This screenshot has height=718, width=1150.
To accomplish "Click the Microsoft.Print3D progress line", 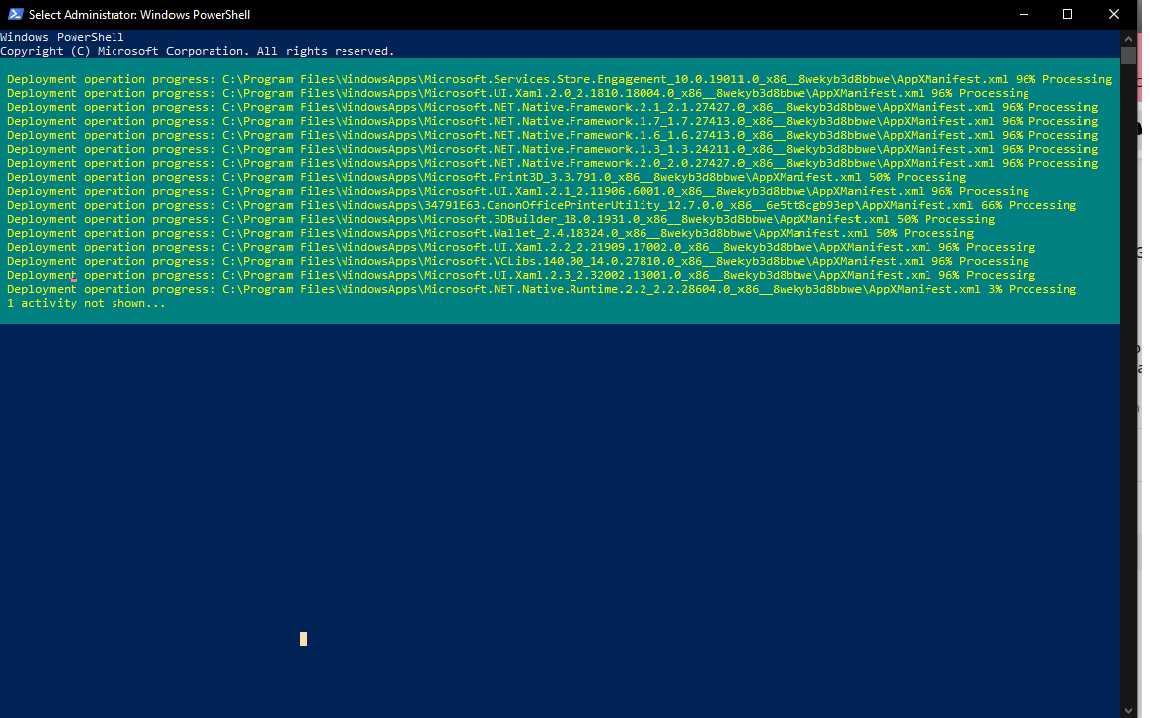I will point(486,177).
